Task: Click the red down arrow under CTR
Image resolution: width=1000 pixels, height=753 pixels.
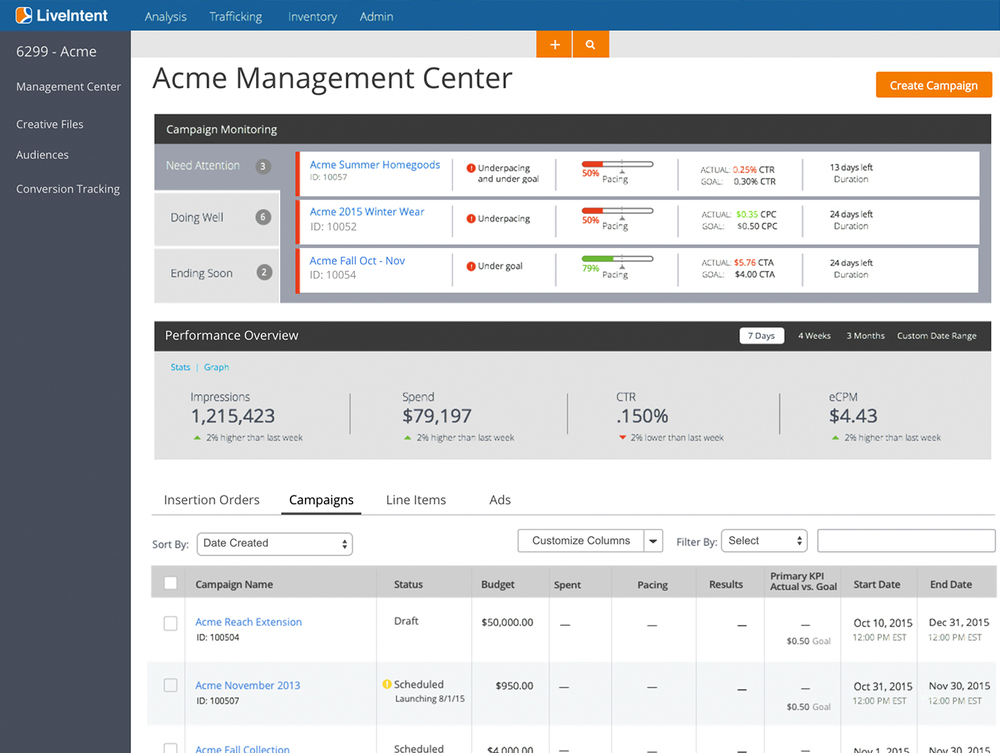Action: (622, 437)
